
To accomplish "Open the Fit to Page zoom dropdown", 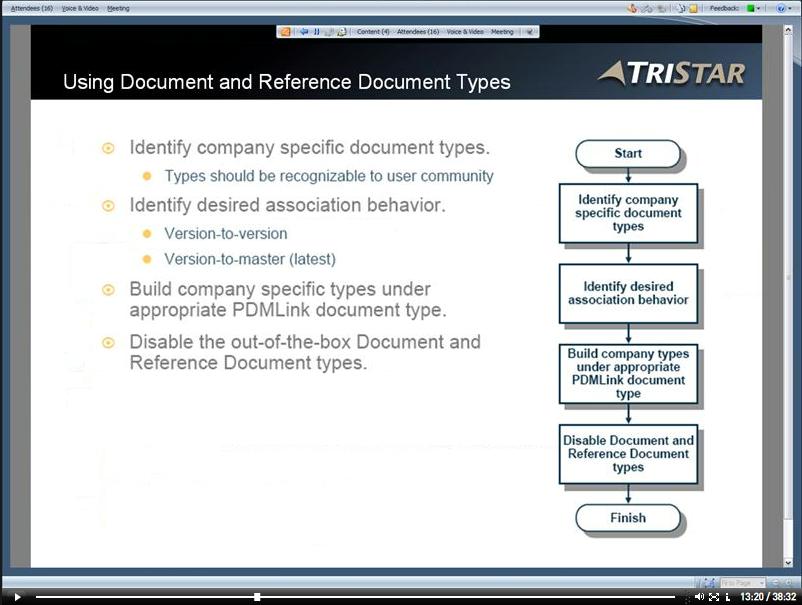I will [743, 583].
